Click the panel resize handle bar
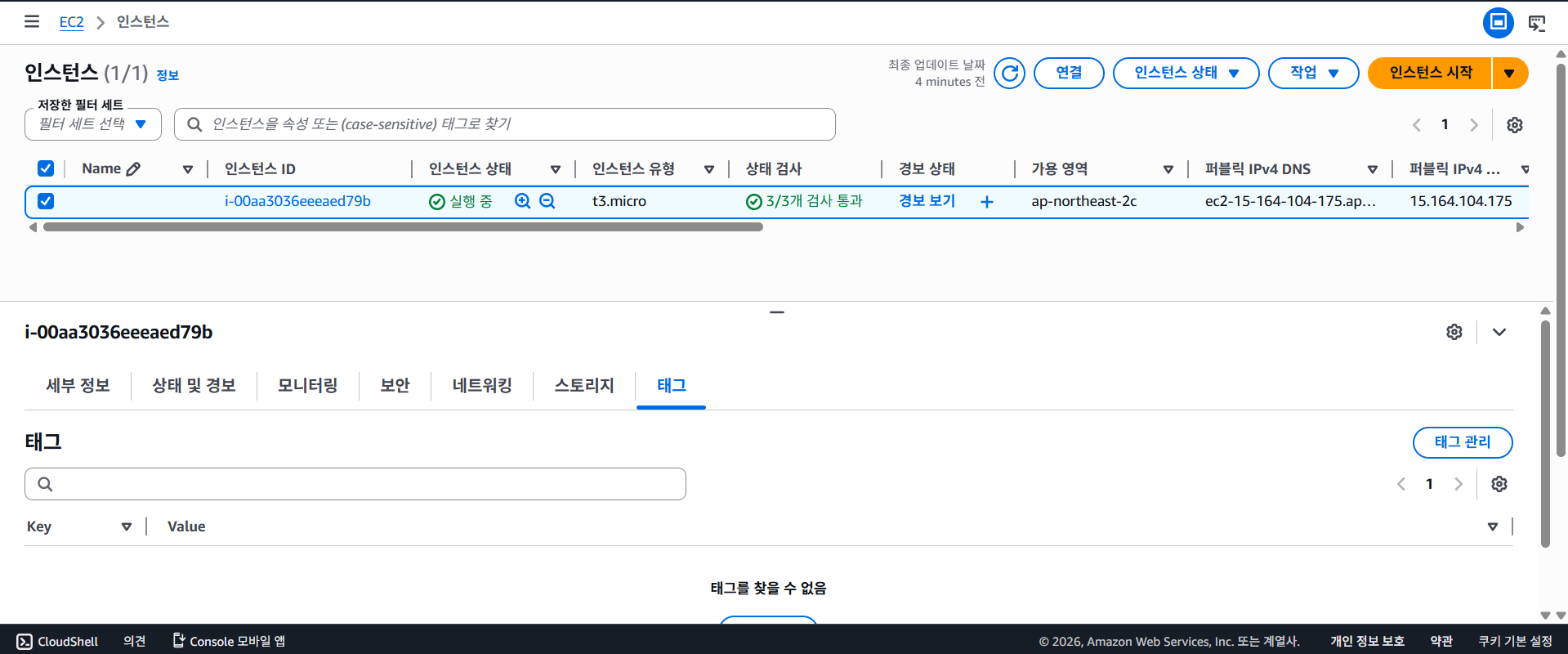 coord(777,312)
